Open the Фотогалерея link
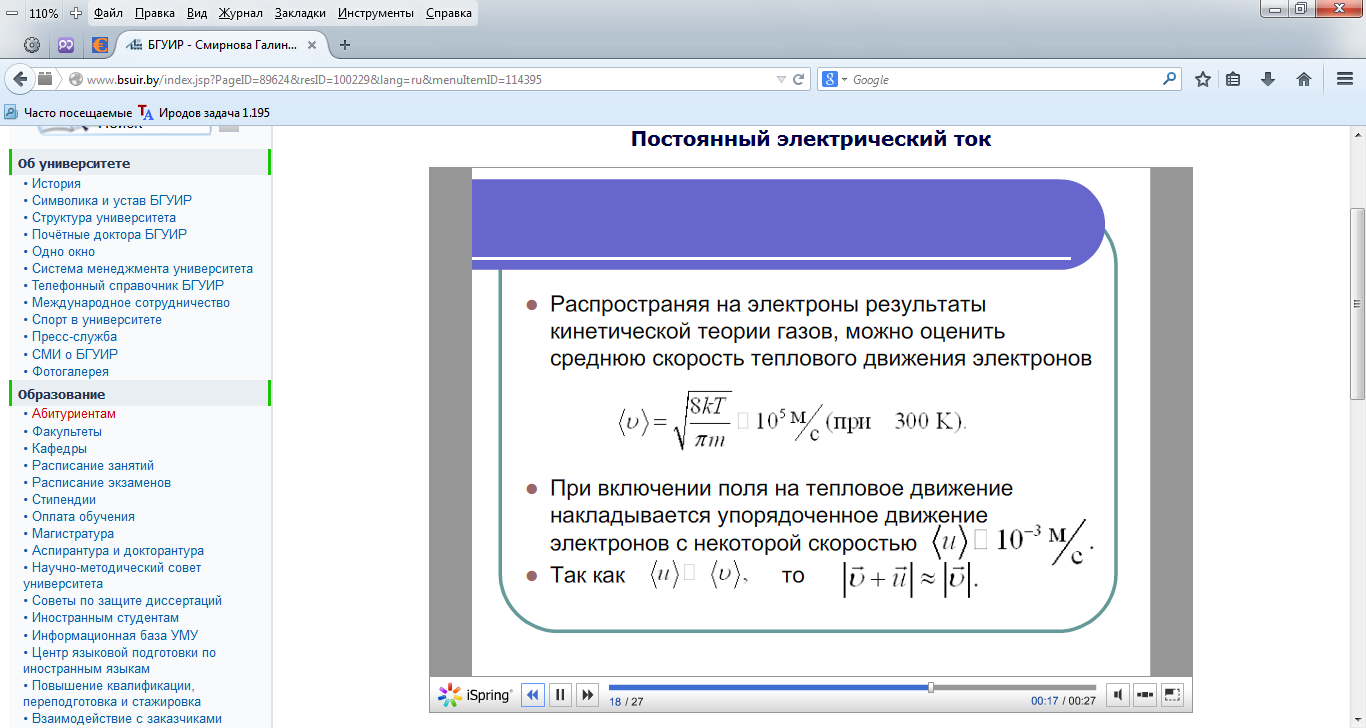The image size is (1366, 728). click(x=70, y=372)
